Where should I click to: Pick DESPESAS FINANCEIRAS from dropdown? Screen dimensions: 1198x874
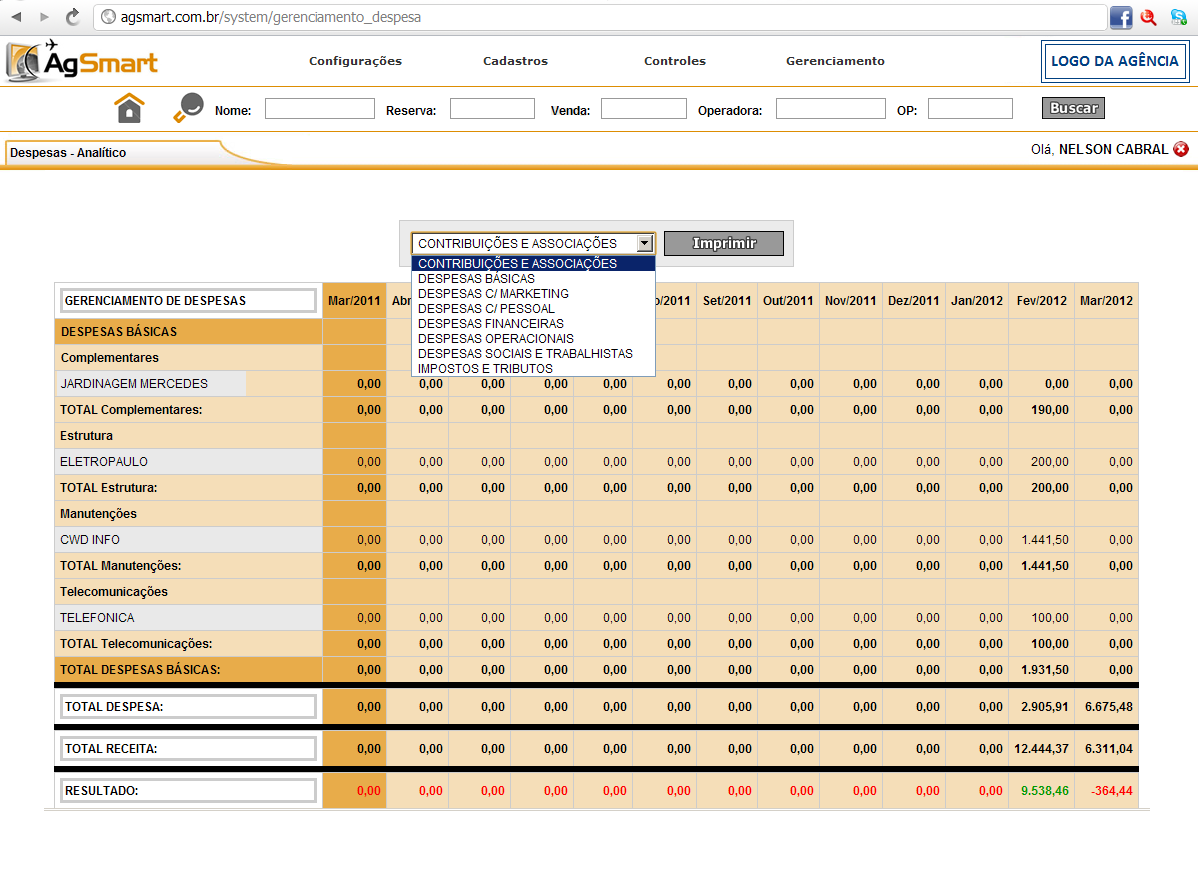[533, 324]
